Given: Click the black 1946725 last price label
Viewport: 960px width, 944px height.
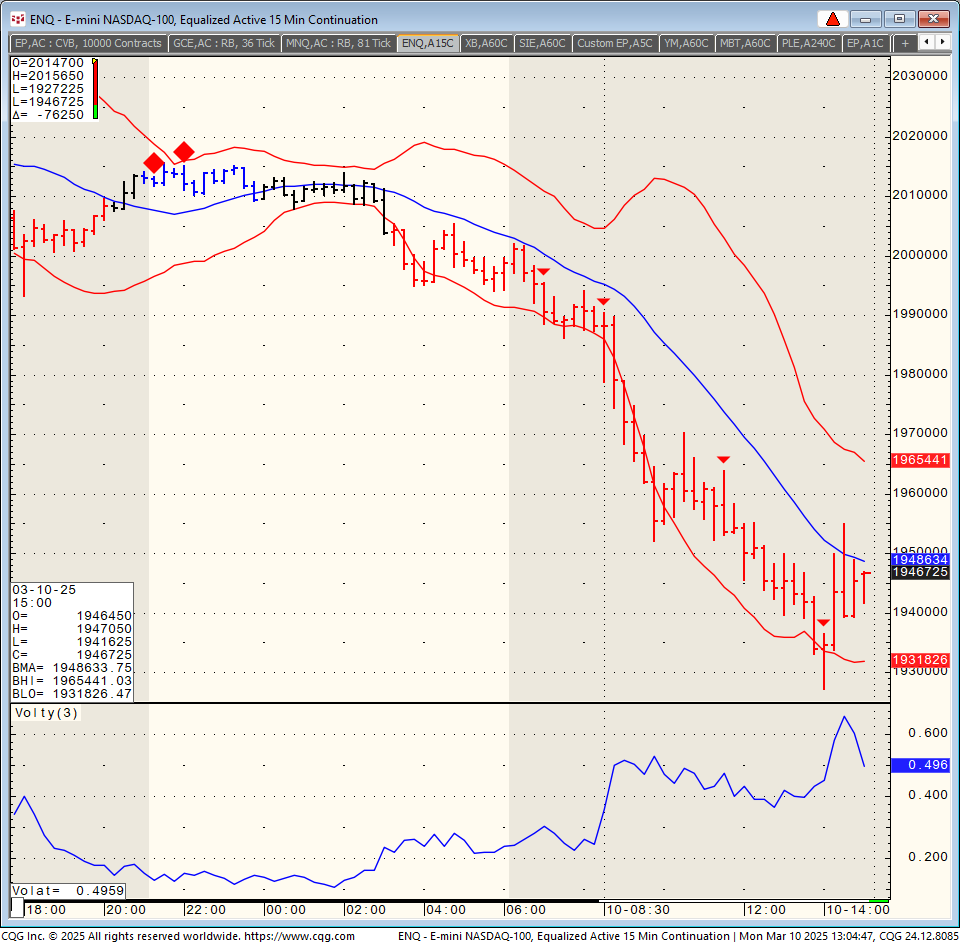Looking at the screenshot, I should pyautogui.click(x=920, y=572).
